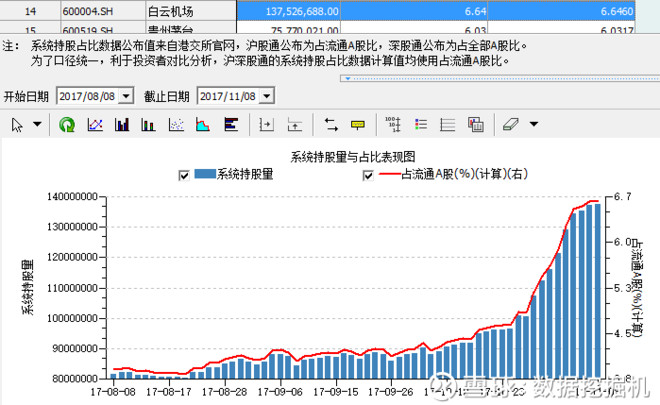Select the arrow pointer tool
Image resolution: width=660 pixels, height=405 pixels.
(x=17, y=125)
